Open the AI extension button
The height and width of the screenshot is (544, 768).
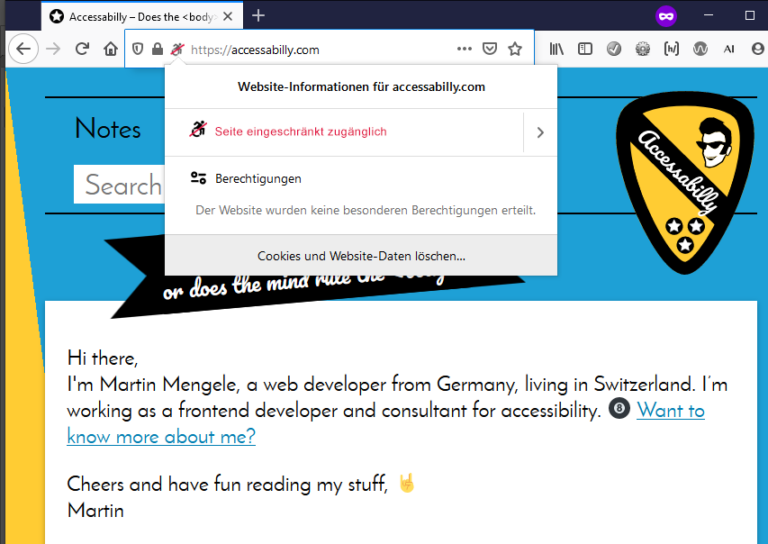point(729,48)
